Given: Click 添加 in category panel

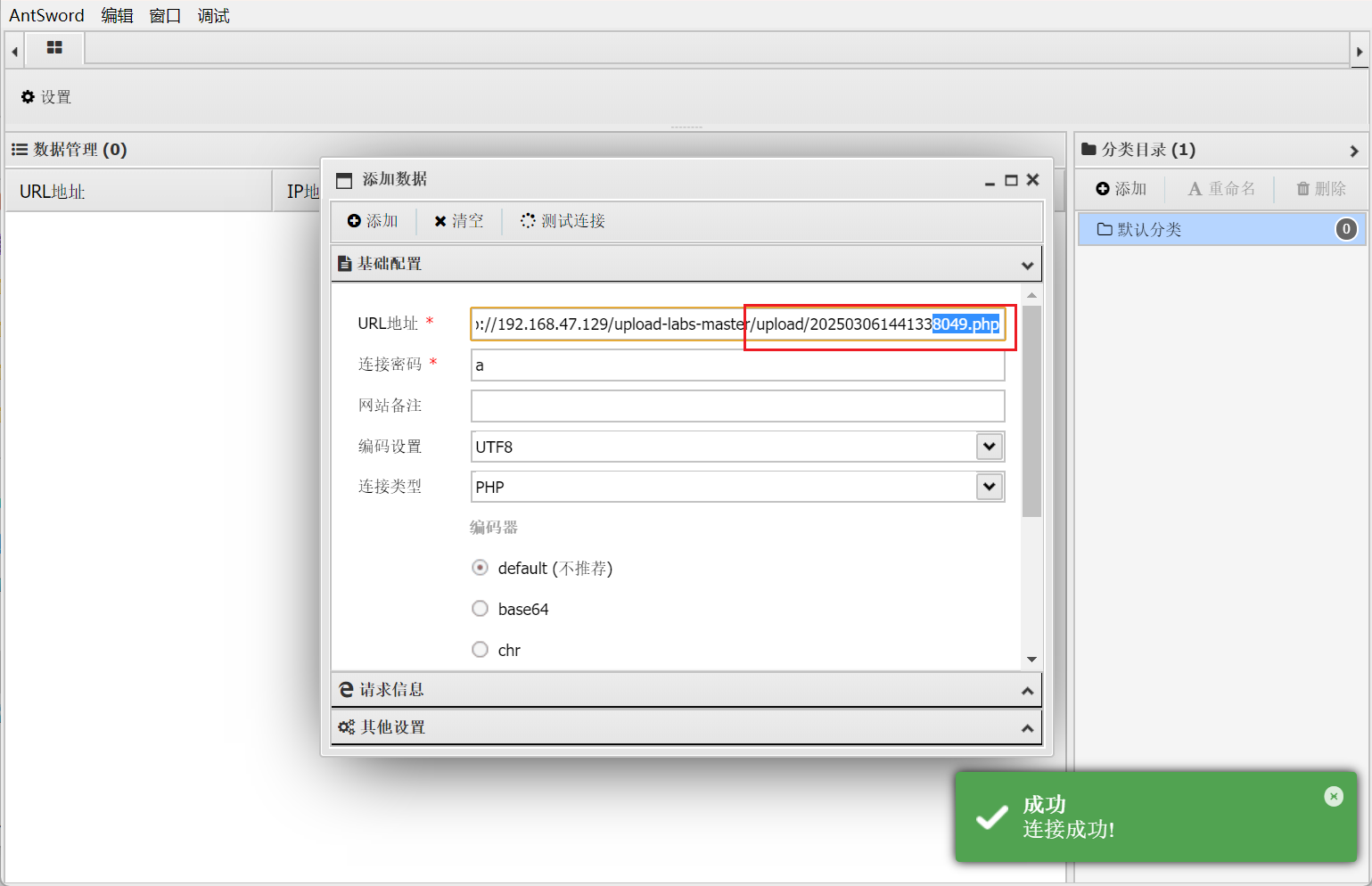Looking at the screenshot, I should point(1121,188).
